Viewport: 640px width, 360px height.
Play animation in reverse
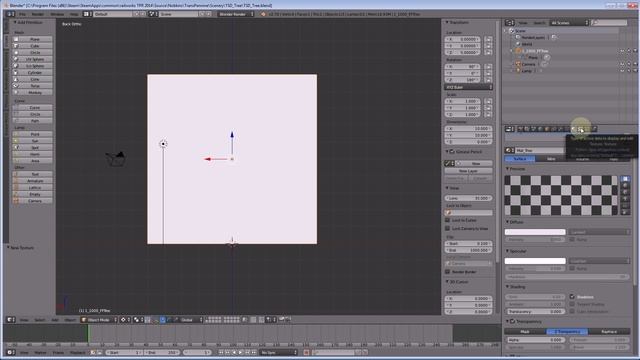(234, 352)
